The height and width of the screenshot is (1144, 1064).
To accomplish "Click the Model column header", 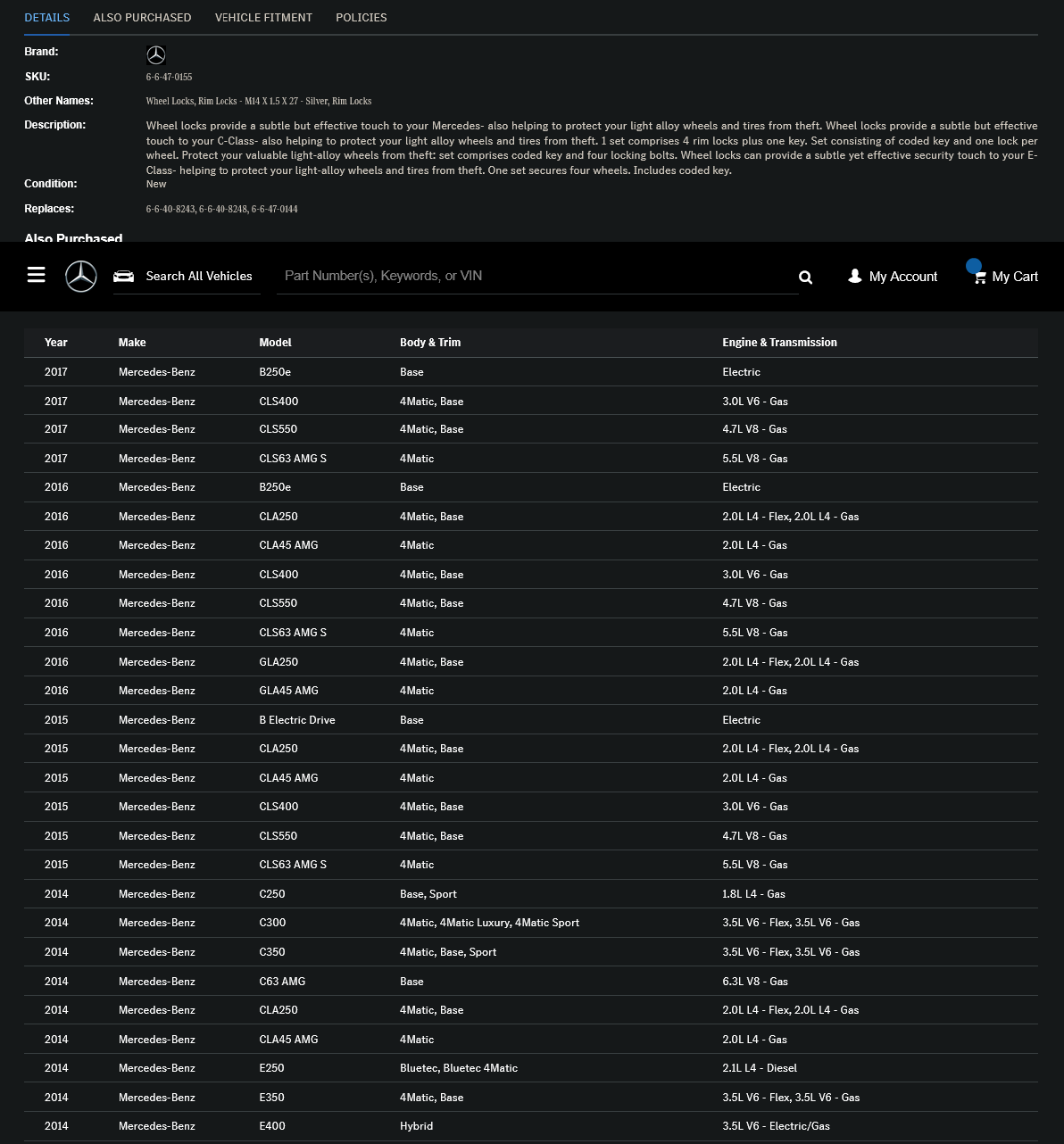I will pos(275,343).
